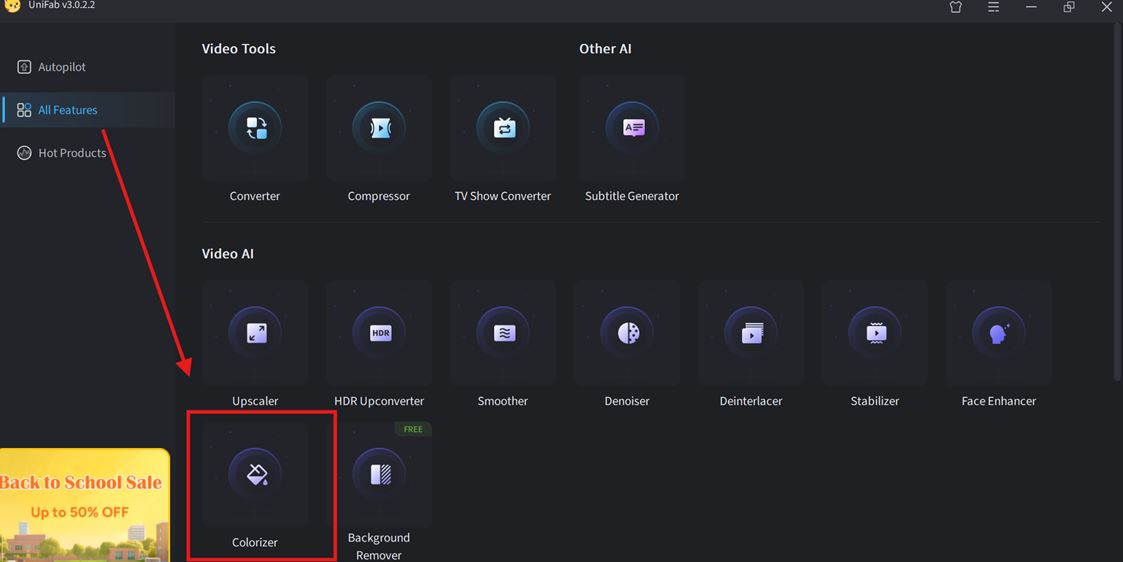Launch the Compressor feature

click(x=379, y=129)
